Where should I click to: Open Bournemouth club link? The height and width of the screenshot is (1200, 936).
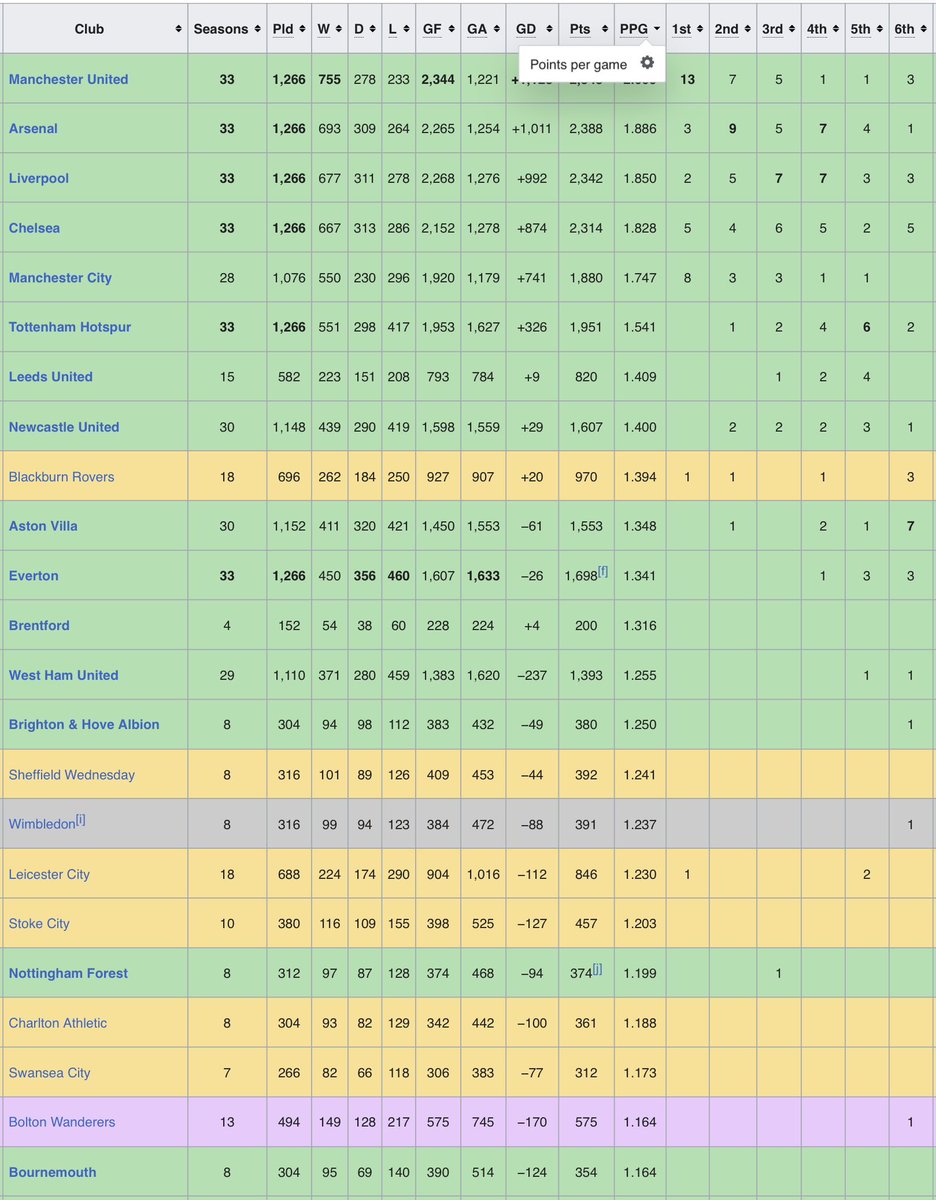point(52,1173)
